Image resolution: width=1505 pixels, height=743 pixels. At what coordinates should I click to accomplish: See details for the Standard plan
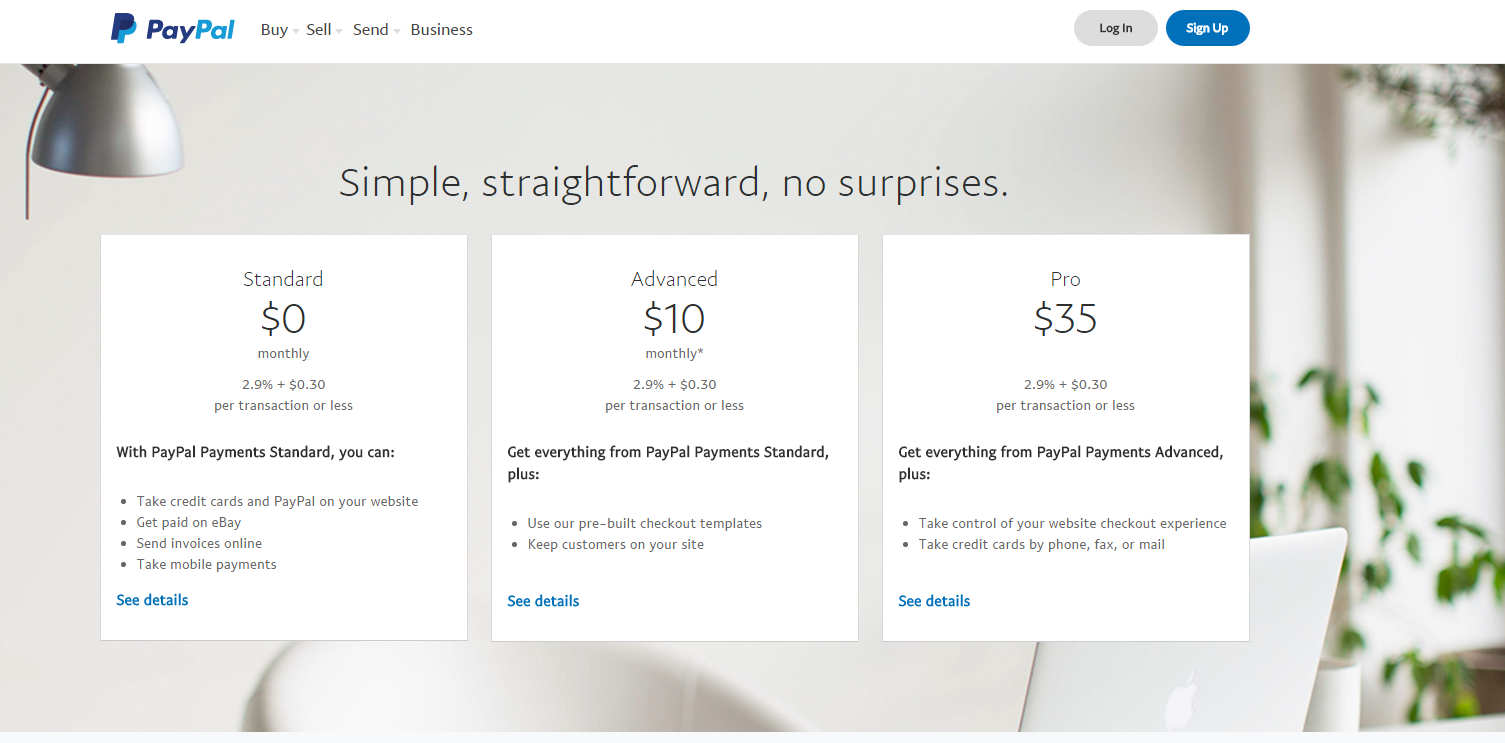(152, 600)
